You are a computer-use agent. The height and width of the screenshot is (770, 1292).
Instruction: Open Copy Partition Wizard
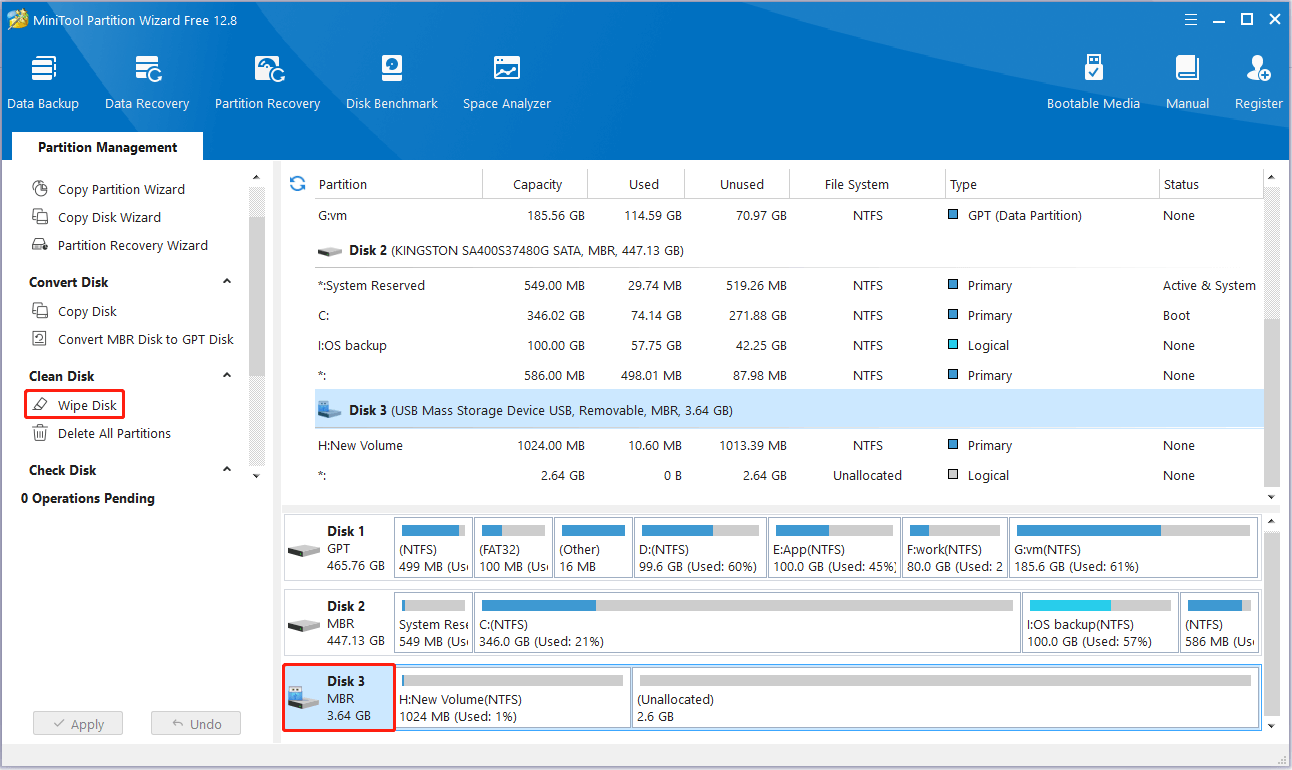tap(121, 189)
